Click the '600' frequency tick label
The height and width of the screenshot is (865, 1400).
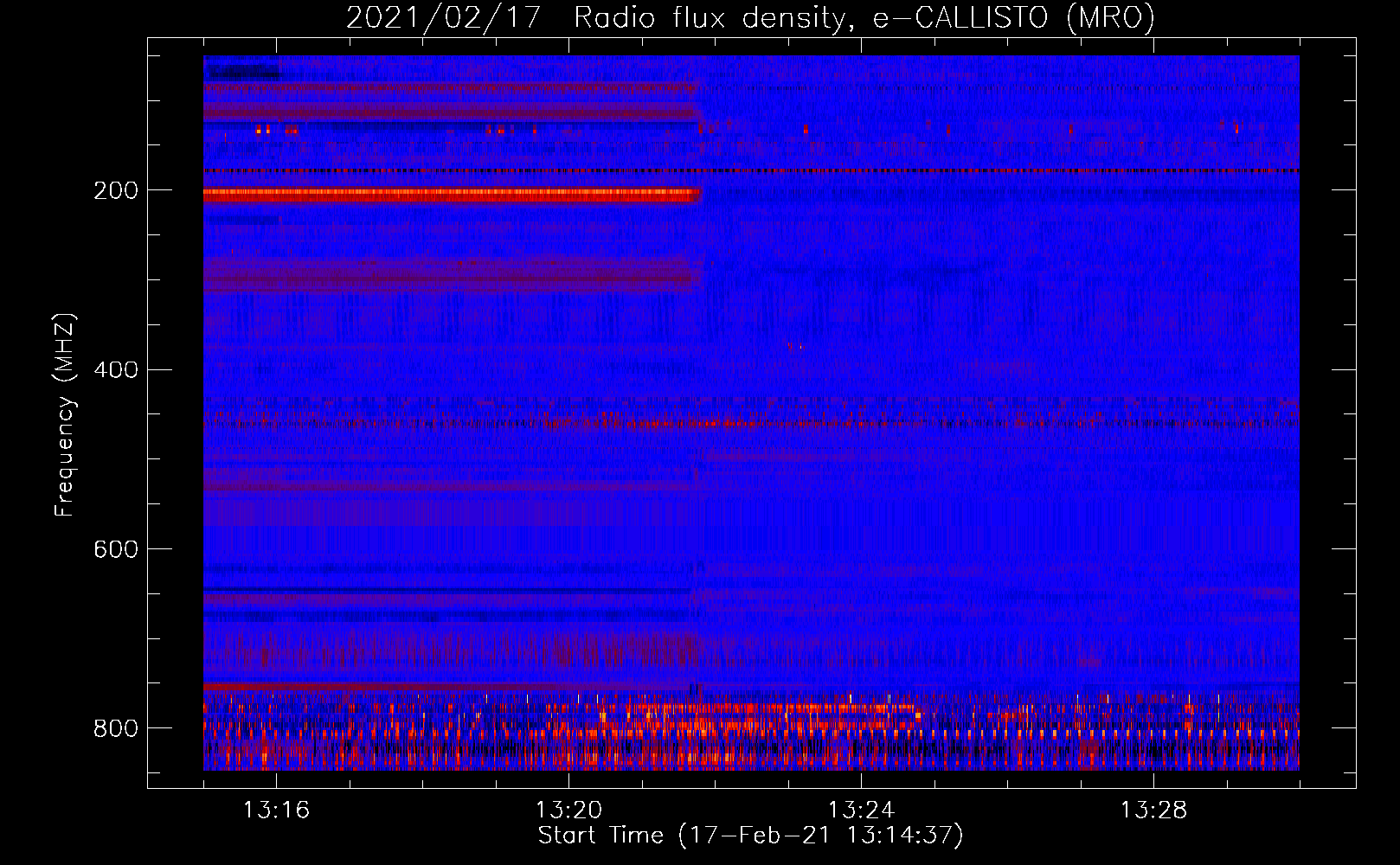point(115,549)
